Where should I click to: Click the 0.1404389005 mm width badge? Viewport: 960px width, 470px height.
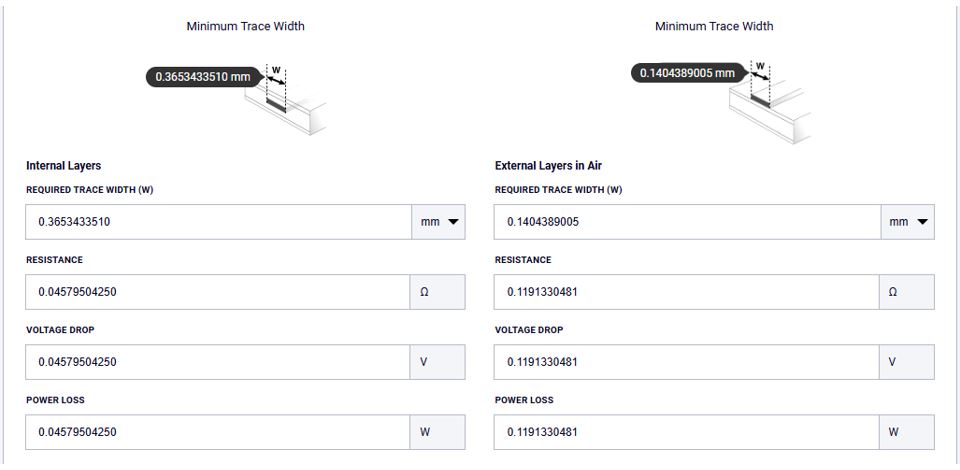[x=688, y=73]
